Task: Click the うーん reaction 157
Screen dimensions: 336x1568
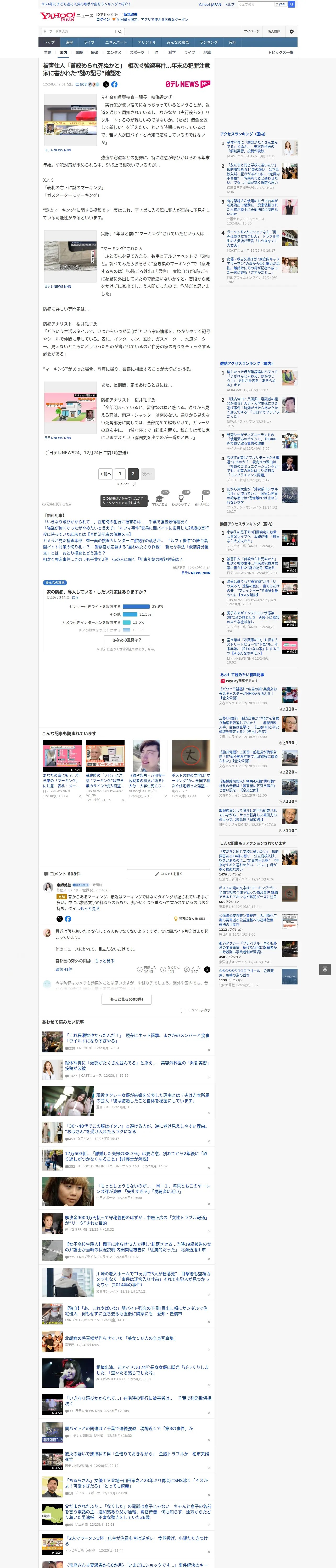Action: point(193,969)
